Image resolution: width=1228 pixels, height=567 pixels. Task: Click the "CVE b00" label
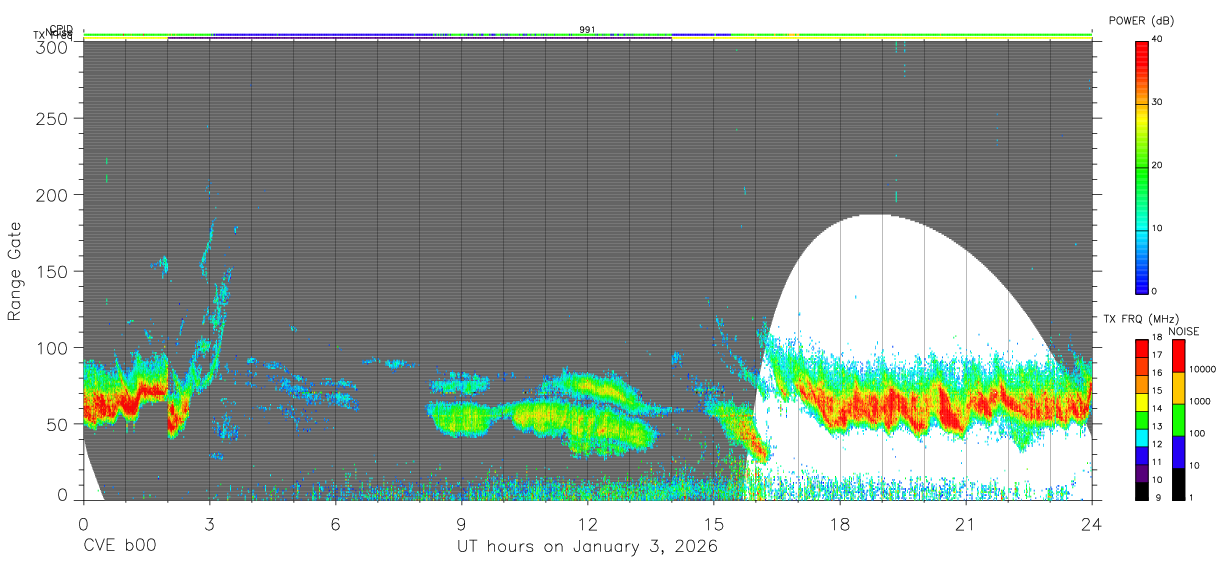tap(120, 547)
